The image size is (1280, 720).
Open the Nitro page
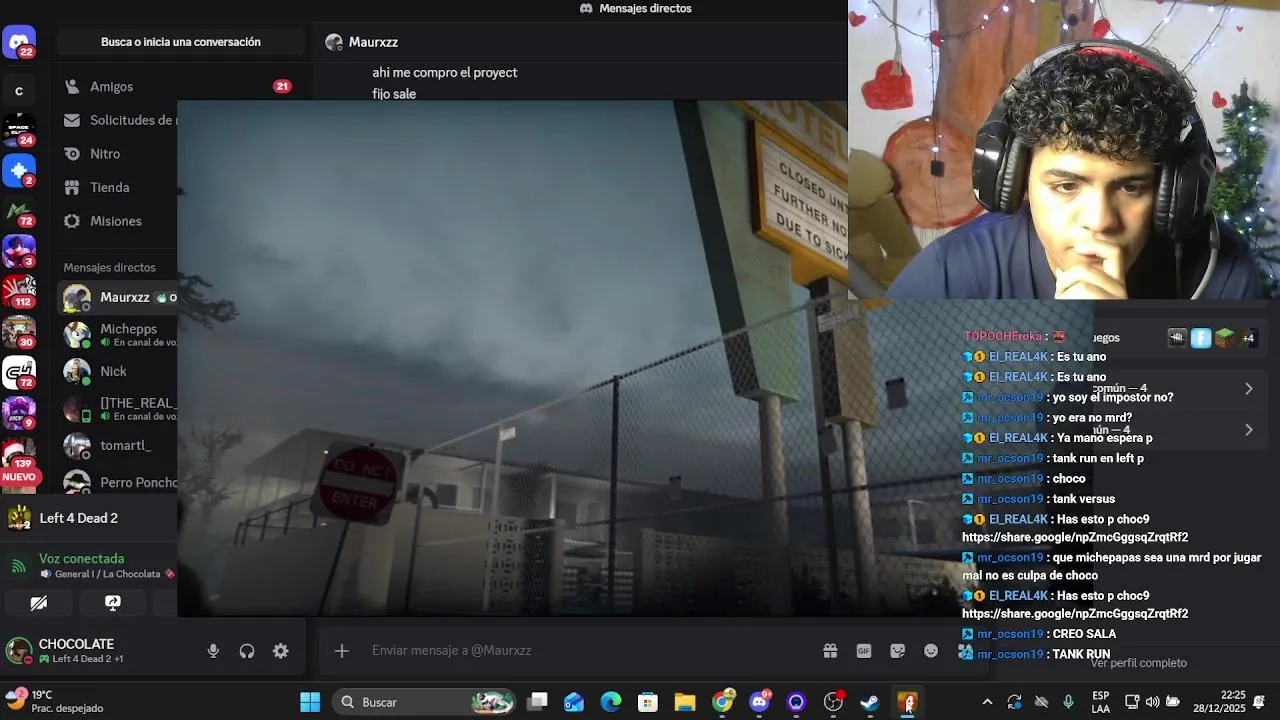117,154
